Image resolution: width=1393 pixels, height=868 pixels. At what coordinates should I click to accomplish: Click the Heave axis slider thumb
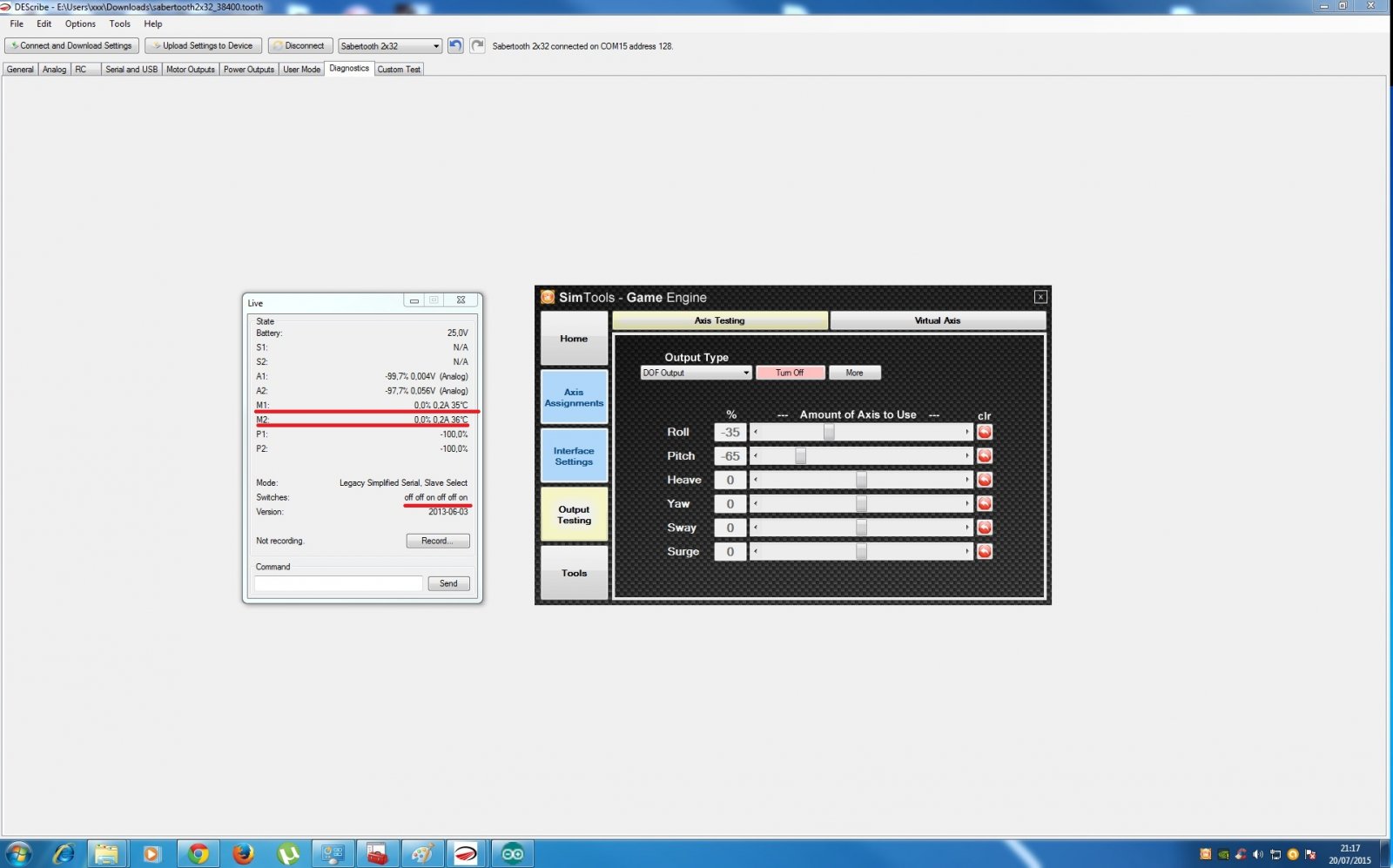click(861, 480)
